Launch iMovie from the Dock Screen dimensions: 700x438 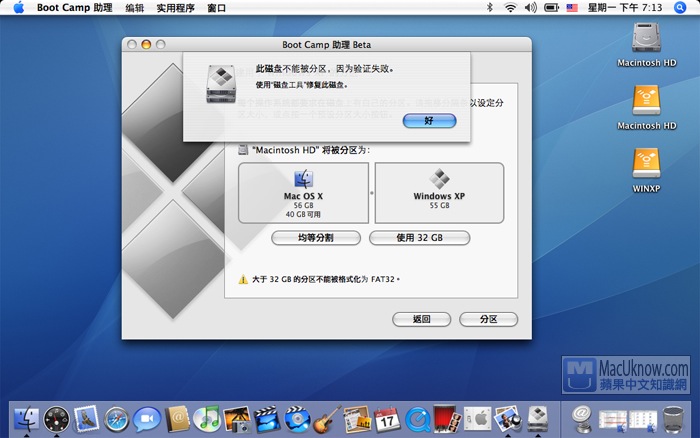[267, 419]
